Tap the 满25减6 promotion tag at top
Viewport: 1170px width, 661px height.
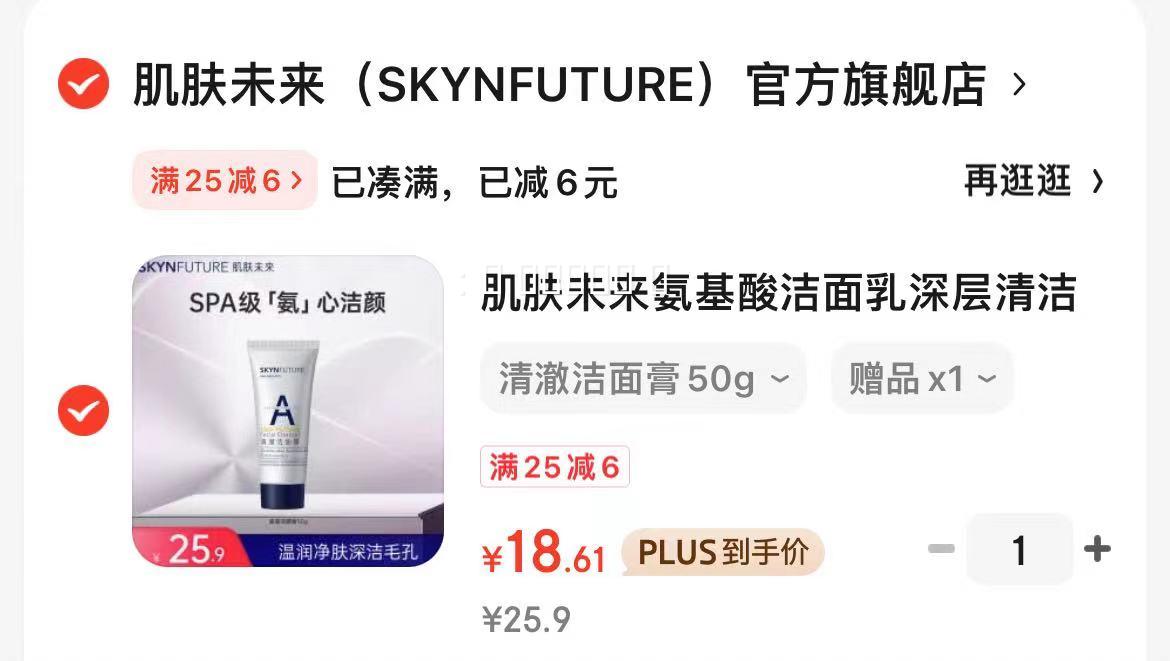[x=225, y=180]
